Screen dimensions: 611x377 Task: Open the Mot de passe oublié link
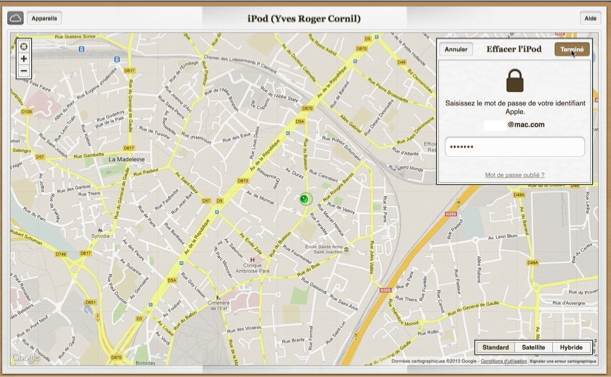coord(515,175)
